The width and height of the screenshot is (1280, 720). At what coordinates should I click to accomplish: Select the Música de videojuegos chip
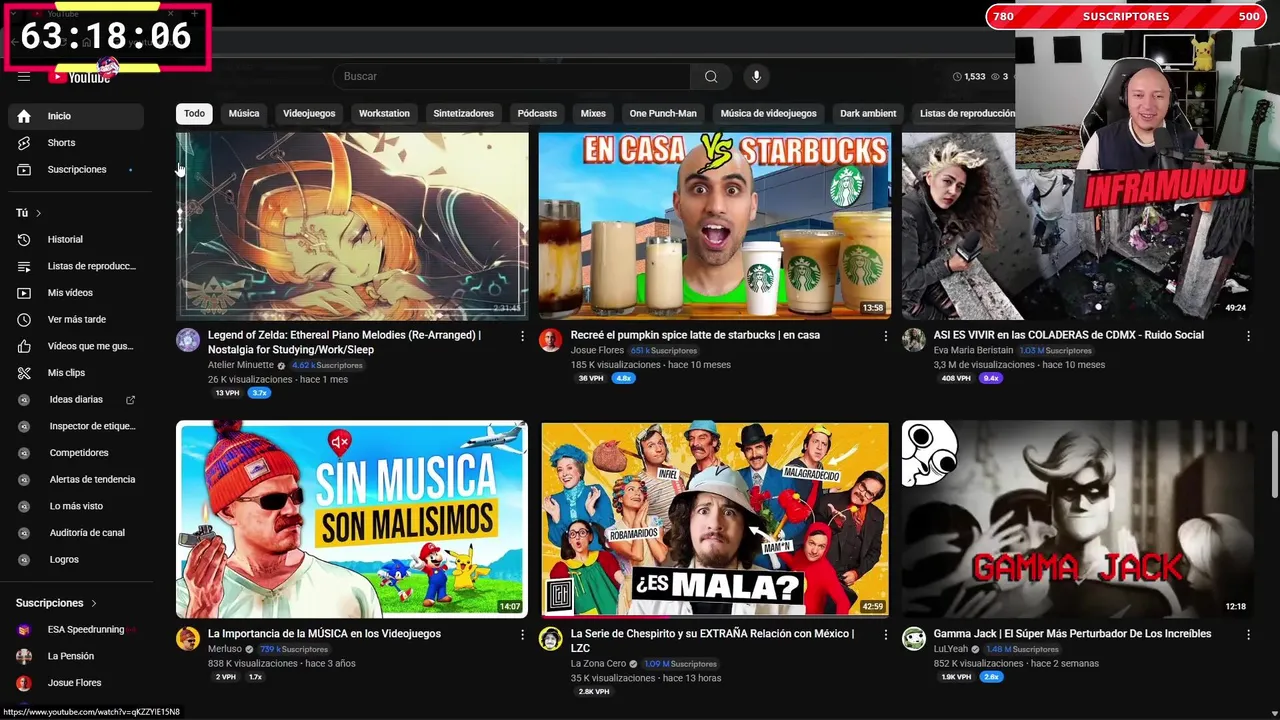[768, 113]
